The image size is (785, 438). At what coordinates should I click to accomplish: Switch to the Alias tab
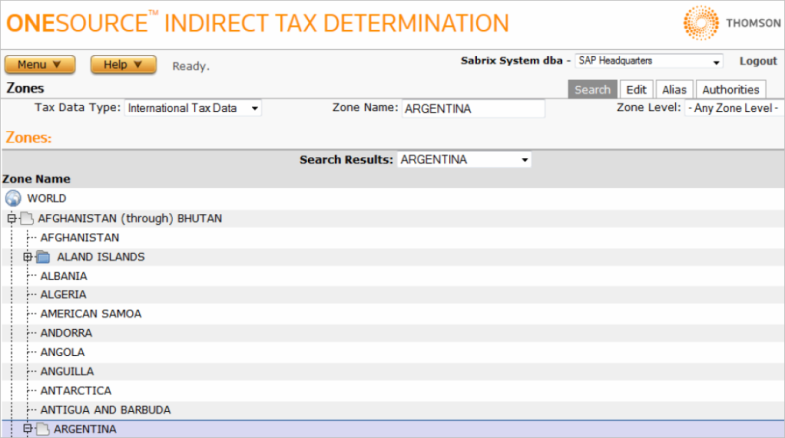coord(674,90)
